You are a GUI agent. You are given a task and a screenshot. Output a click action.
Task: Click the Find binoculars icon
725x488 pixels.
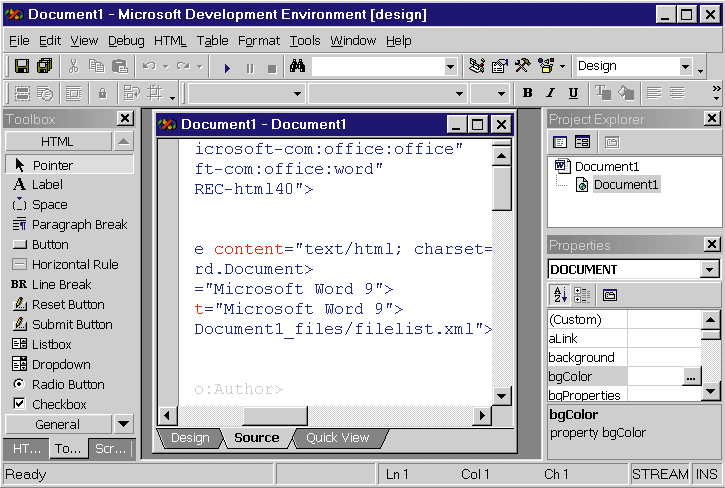pos(297,67)
